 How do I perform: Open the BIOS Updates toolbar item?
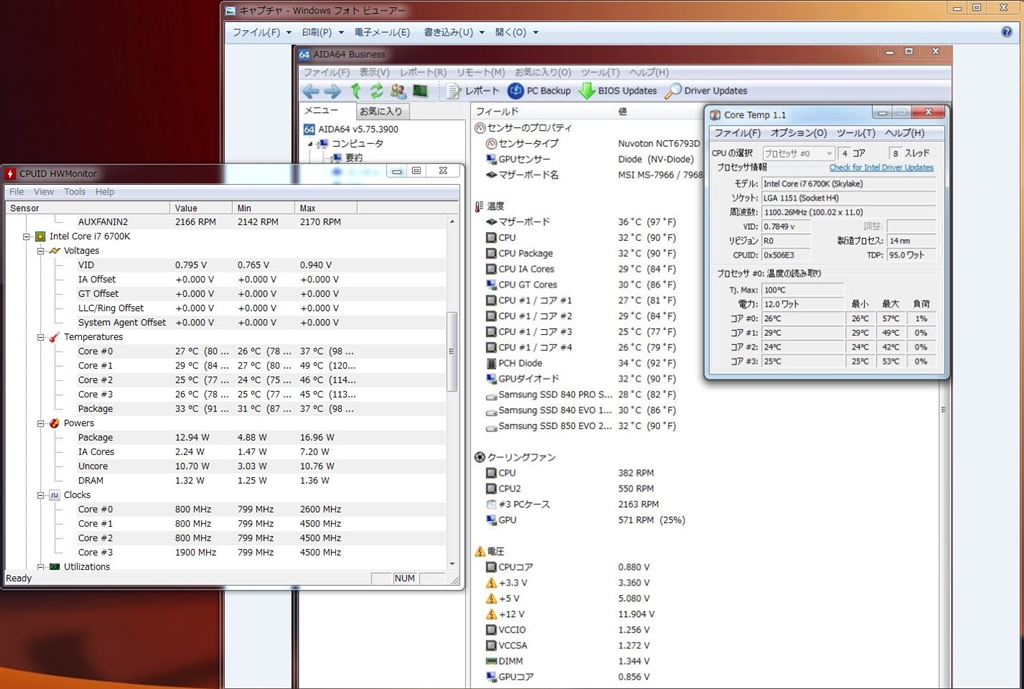click(616, 91)
